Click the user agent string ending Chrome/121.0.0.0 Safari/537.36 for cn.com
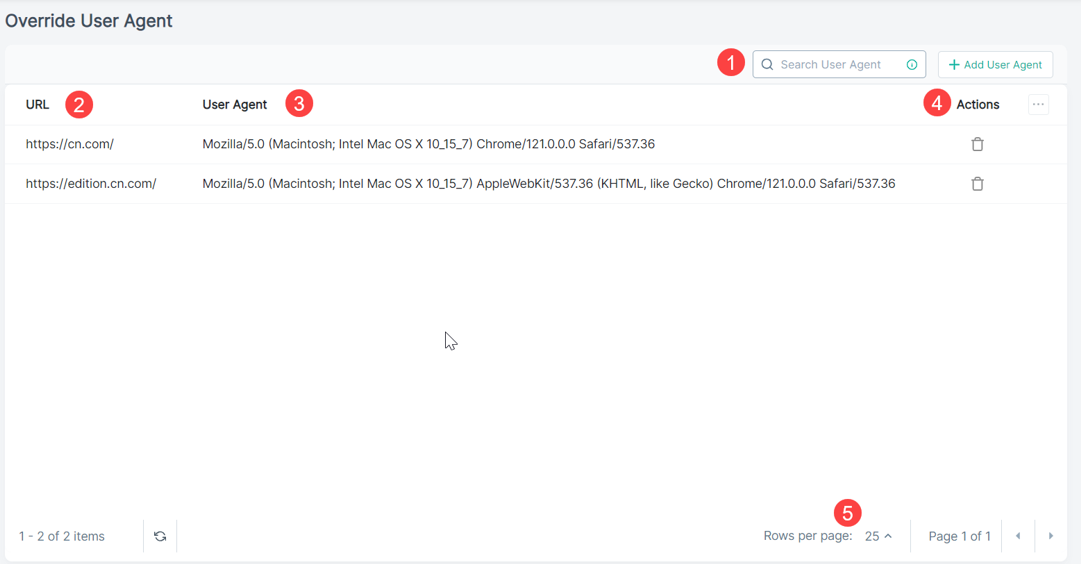1081x564 pixels. click(428, 144)
